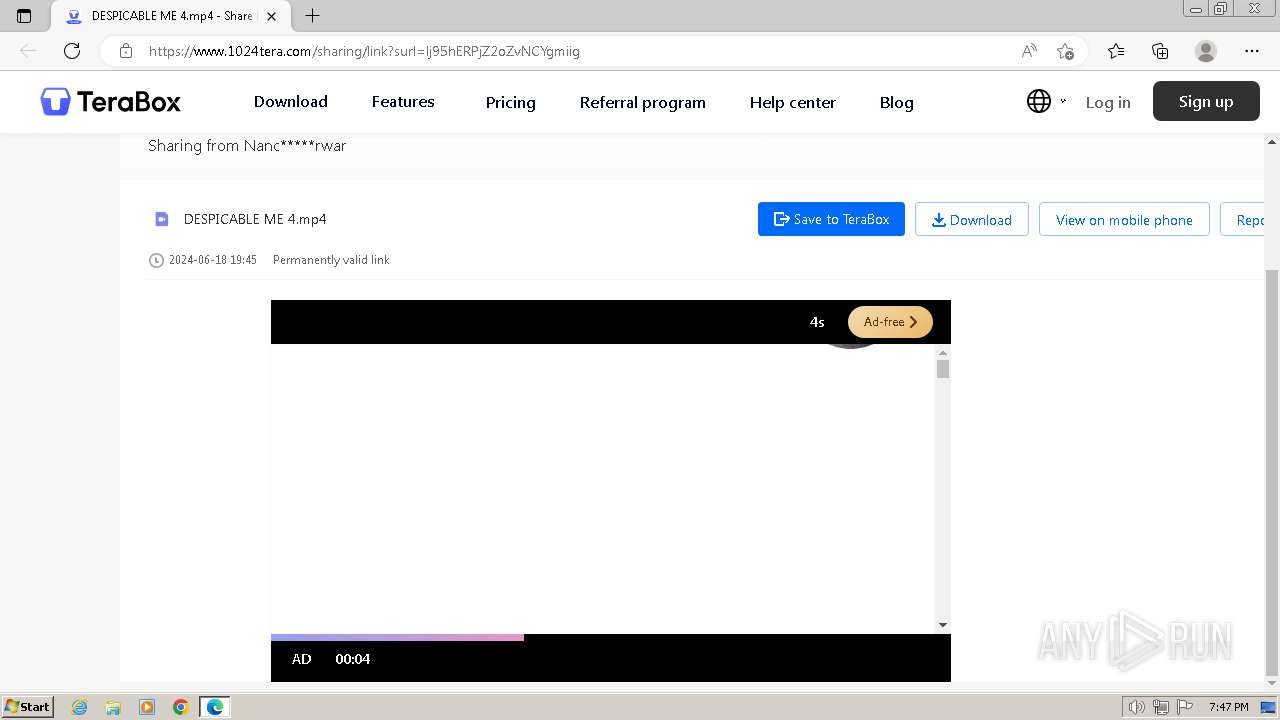Click the ad progress bar
The image size is (1280, 720).
pos(610,637)
